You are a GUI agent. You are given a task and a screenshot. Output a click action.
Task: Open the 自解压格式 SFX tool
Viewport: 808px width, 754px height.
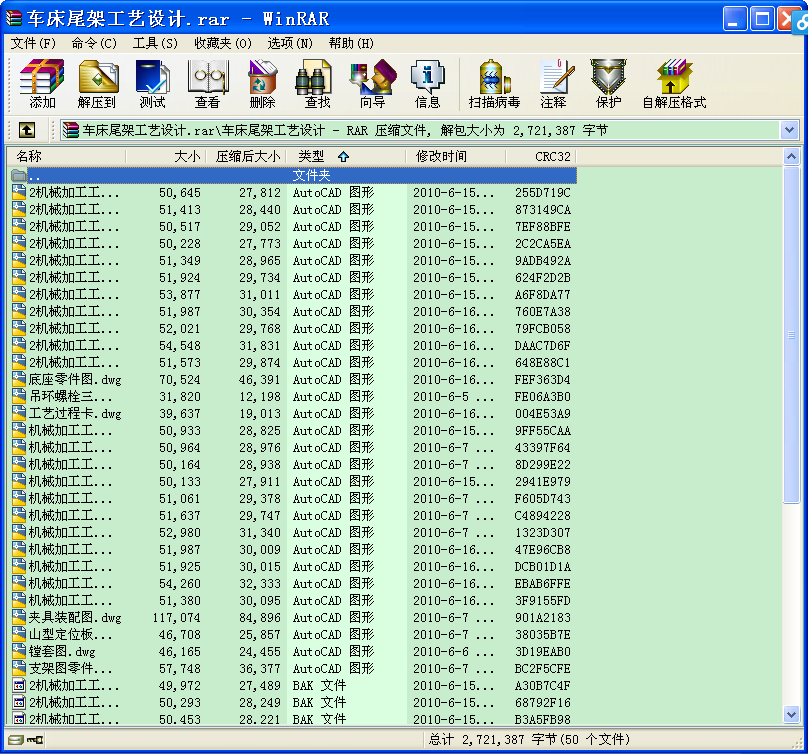674,83
